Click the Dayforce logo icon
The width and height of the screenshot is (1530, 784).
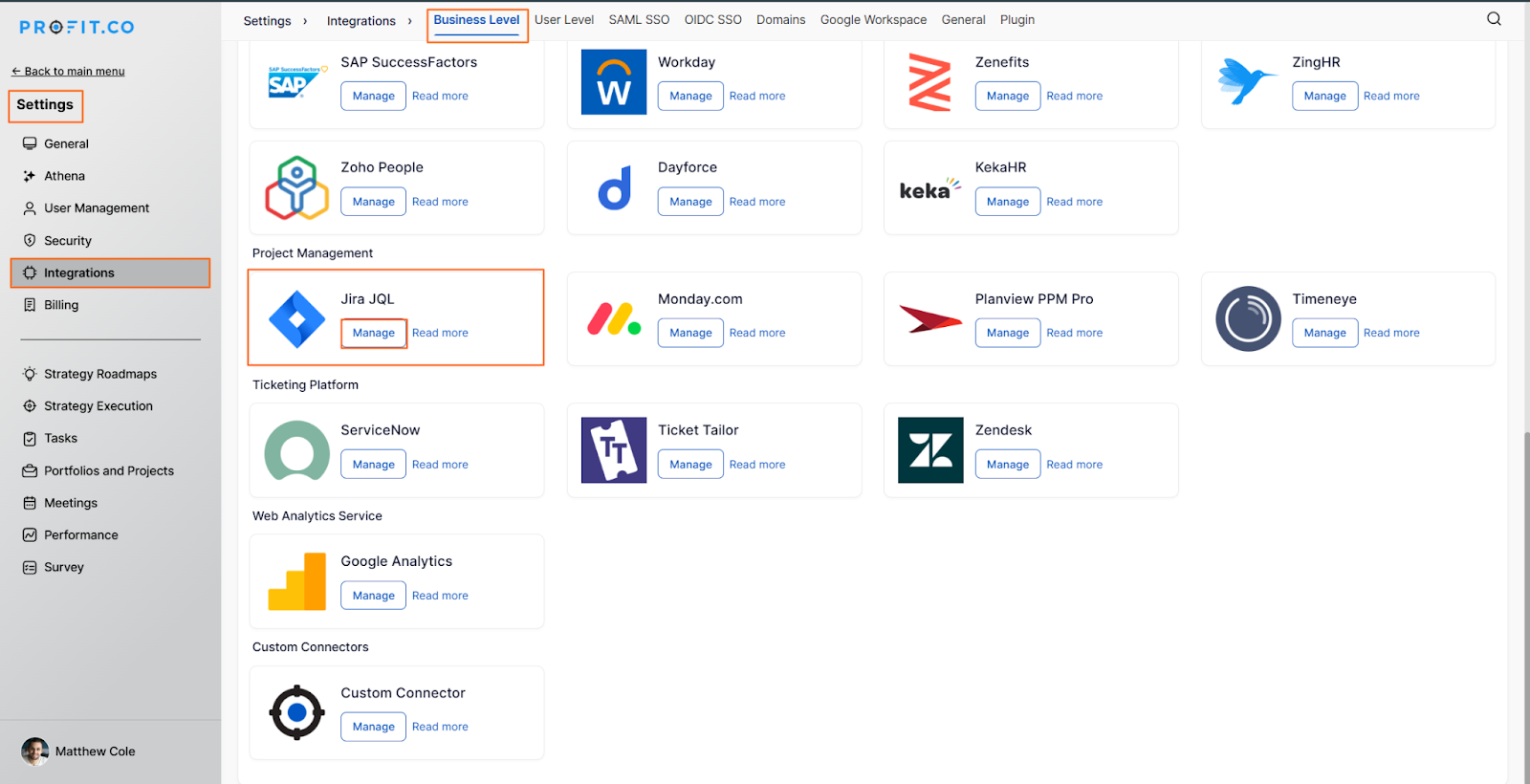pos(614,188)
